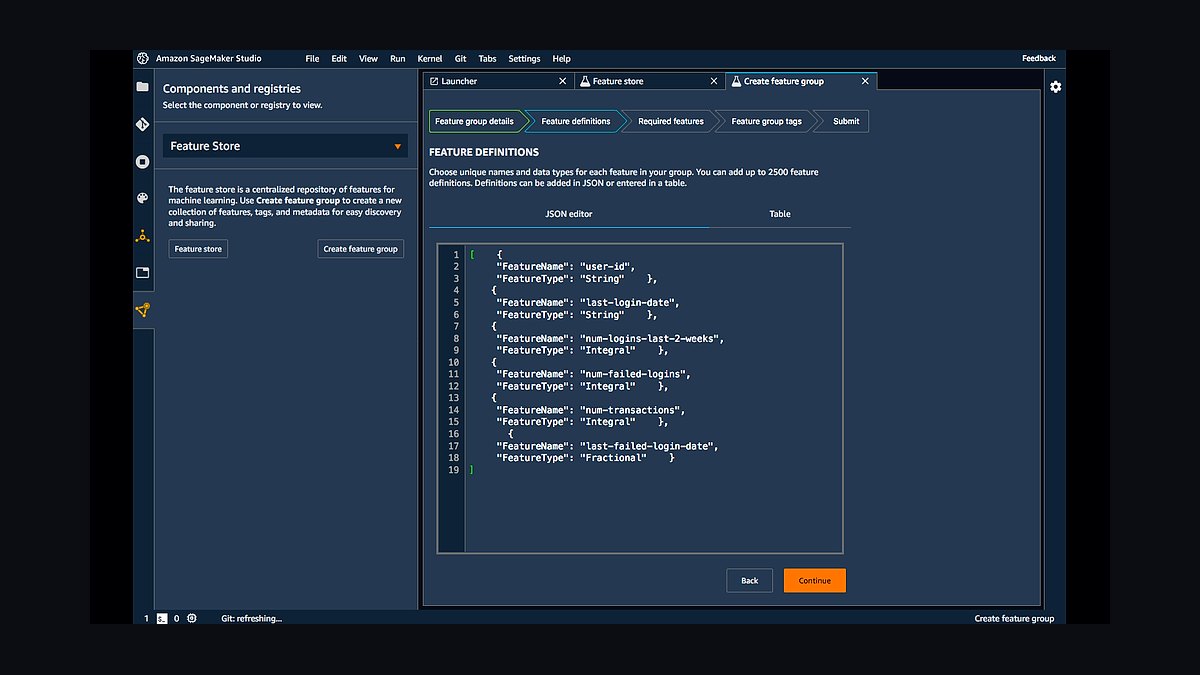Go to Required features step

pyautogui.click(x=670, y=121)
